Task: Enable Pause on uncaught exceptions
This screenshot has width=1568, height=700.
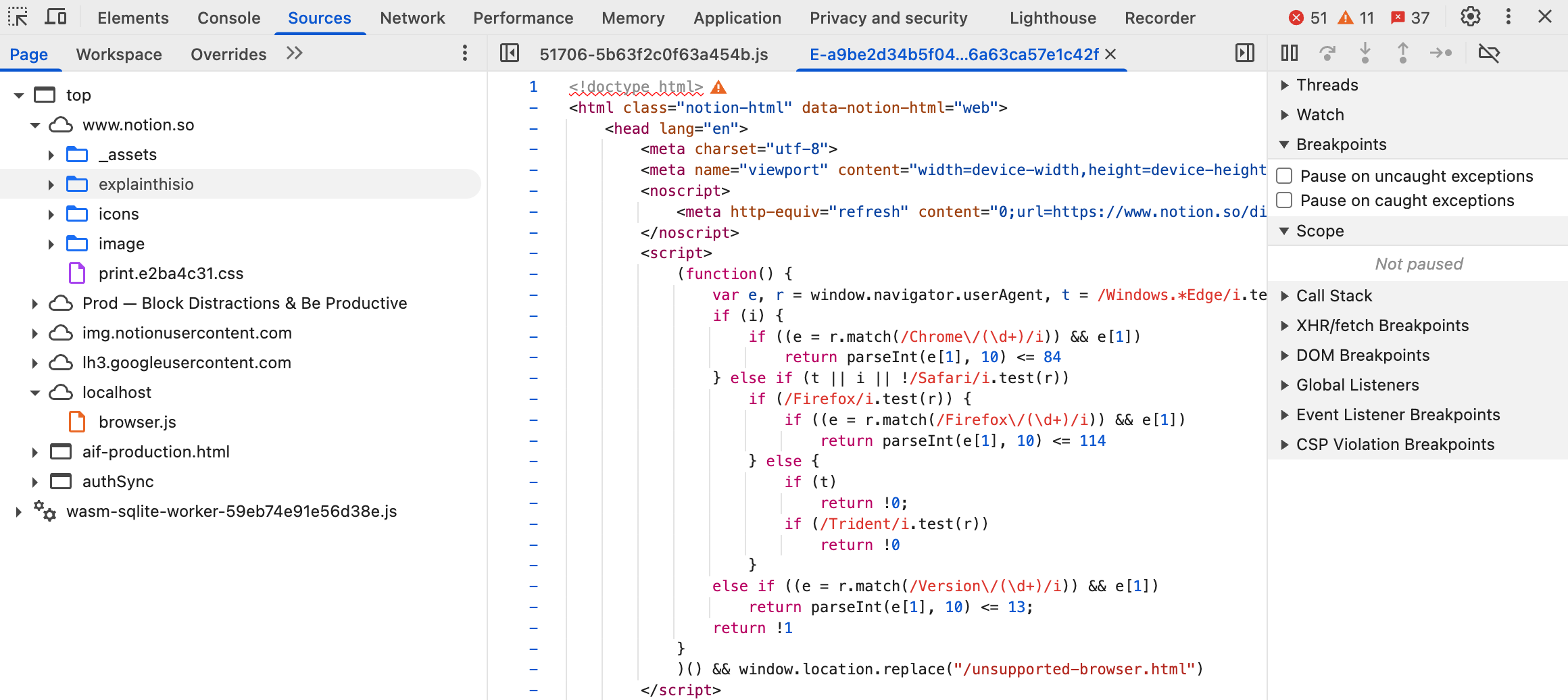Action: [1284, 176]
